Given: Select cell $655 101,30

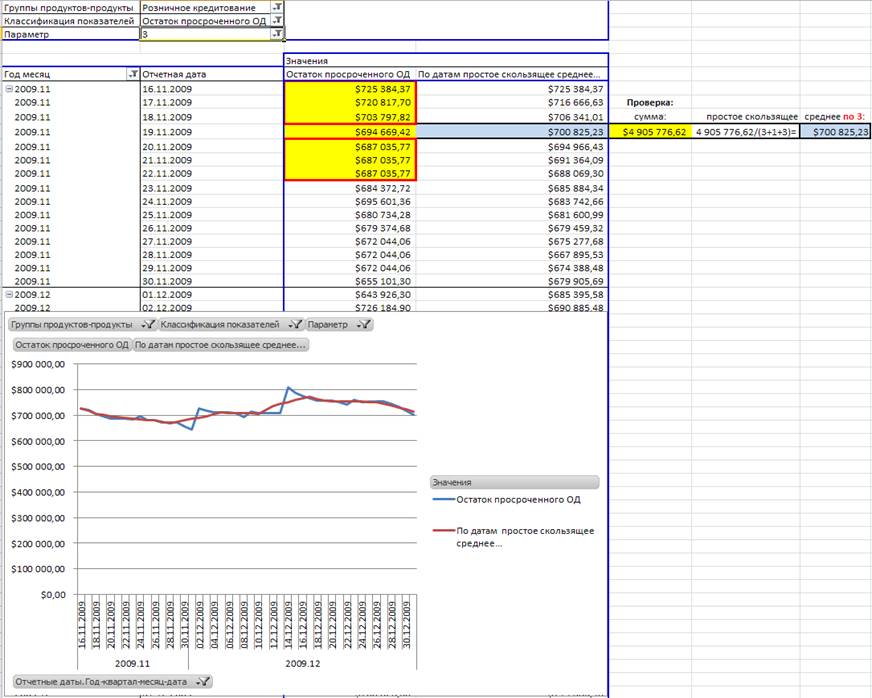Looking at the screenshot, I should click(350, 281).
